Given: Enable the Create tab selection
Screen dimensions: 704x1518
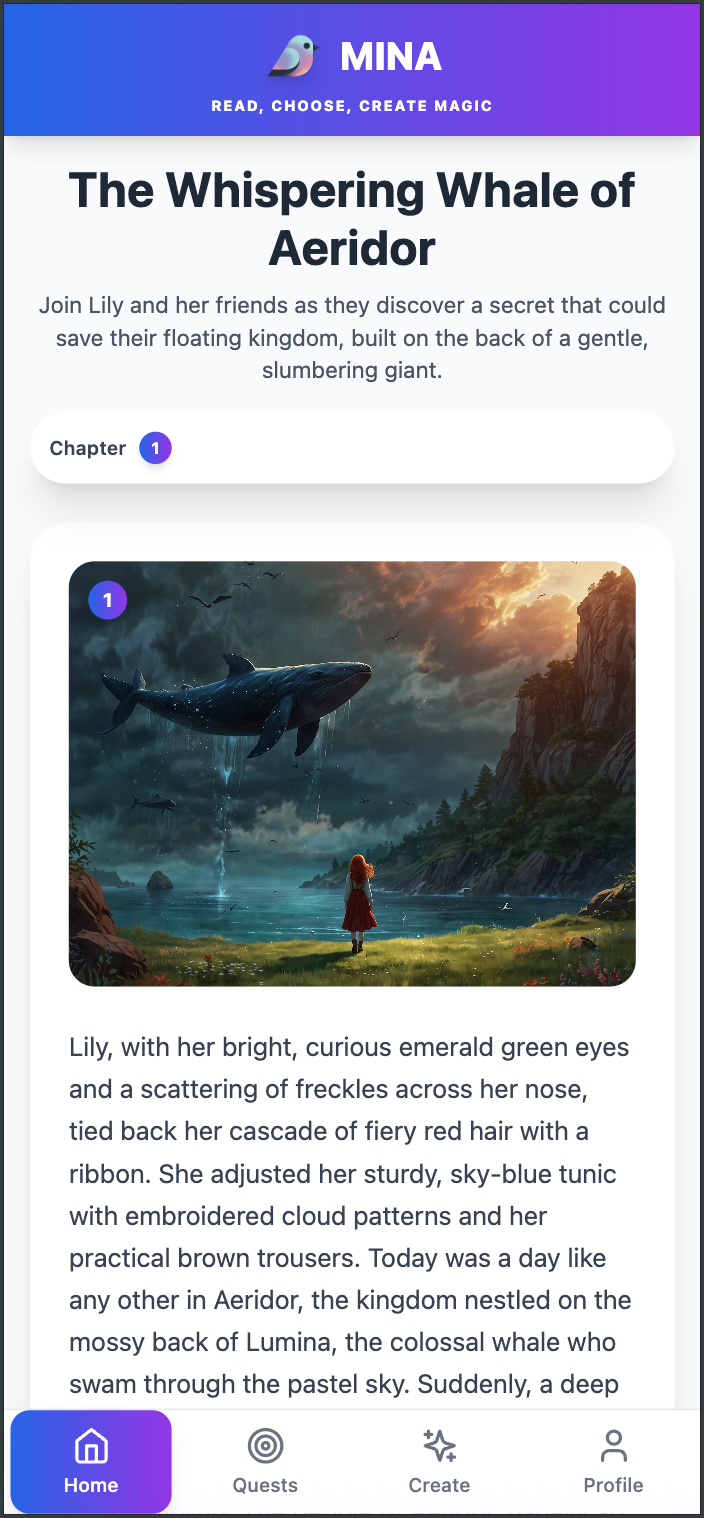Looking at the screenshot, I should click(439, 1461).
